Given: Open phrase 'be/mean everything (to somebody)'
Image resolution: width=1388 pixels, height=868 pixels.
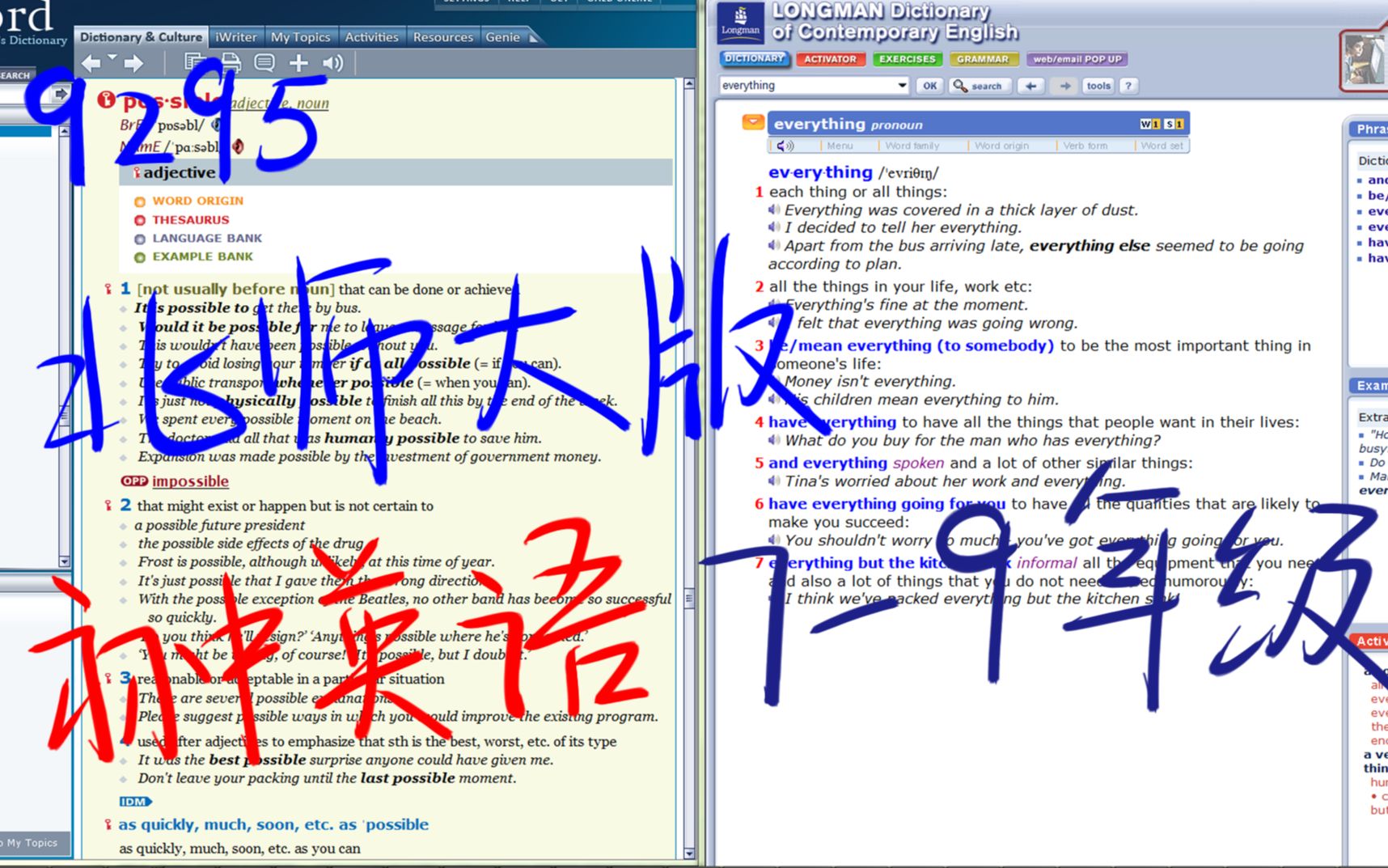Looking at the screenshot, I should tap(910, 345).
